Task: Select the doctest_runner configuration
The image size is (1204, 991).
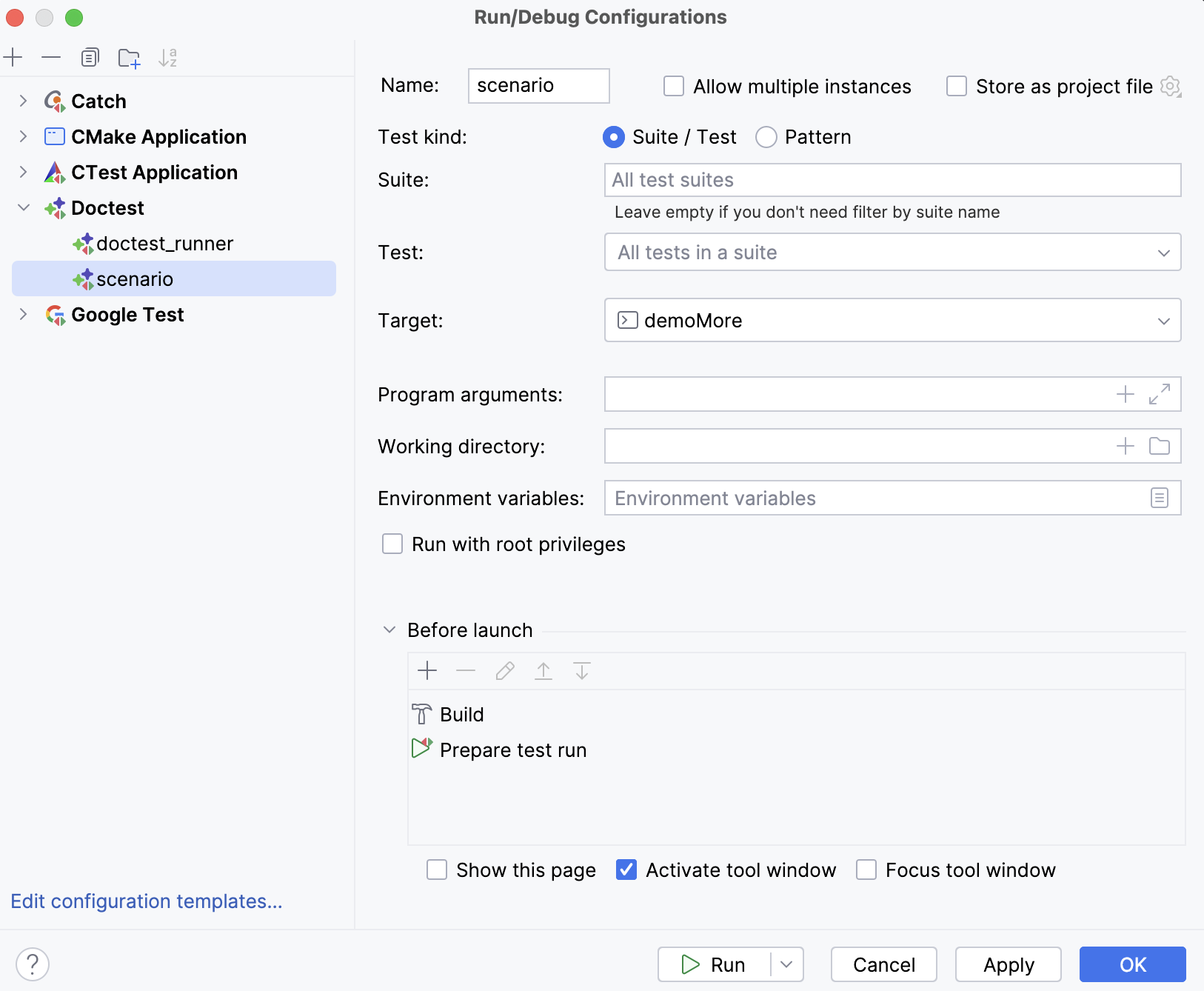Action: click(x=164, y=243)
